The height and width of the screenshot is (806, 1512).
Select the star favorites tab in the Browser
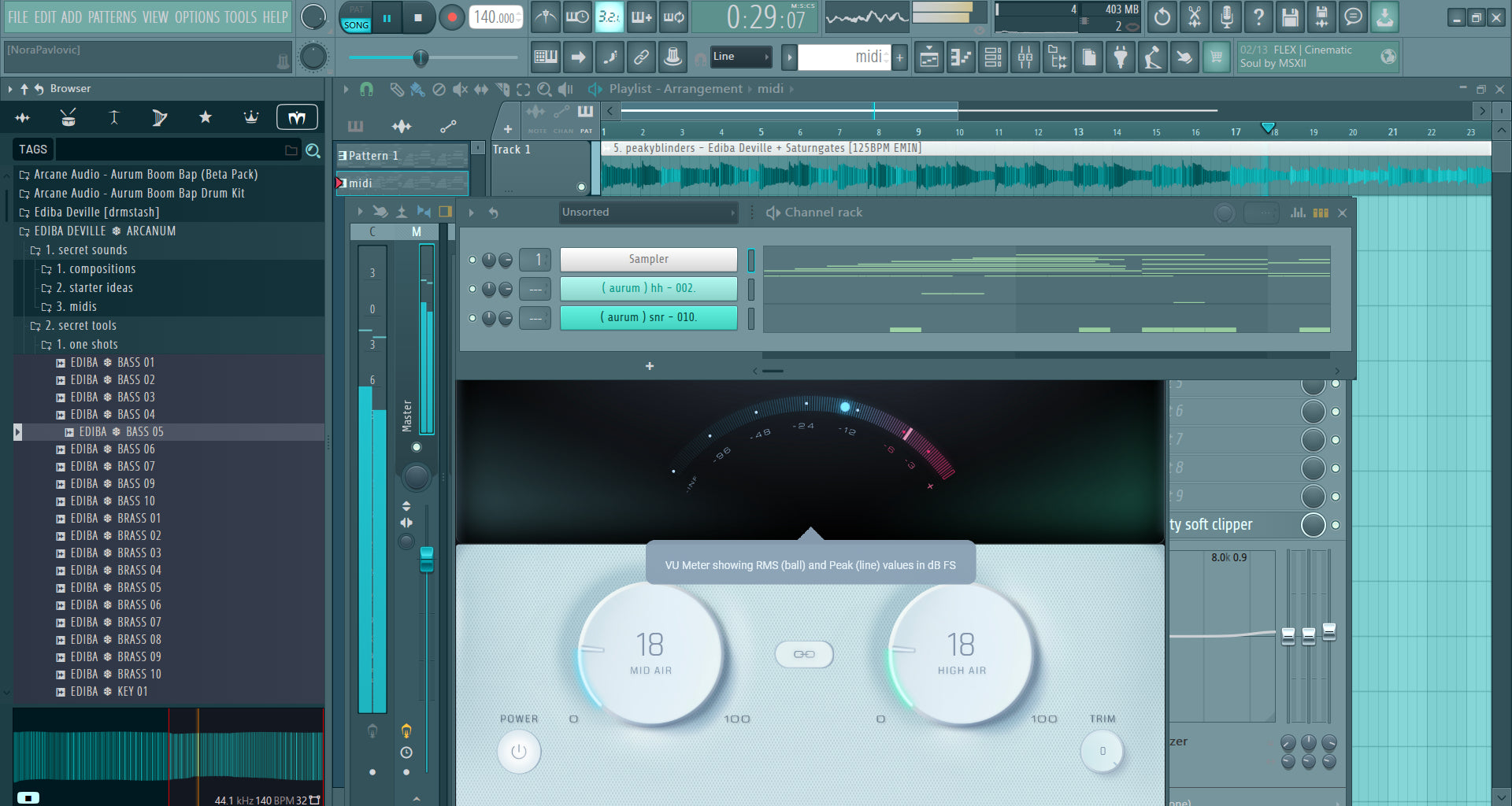[205, 116]
